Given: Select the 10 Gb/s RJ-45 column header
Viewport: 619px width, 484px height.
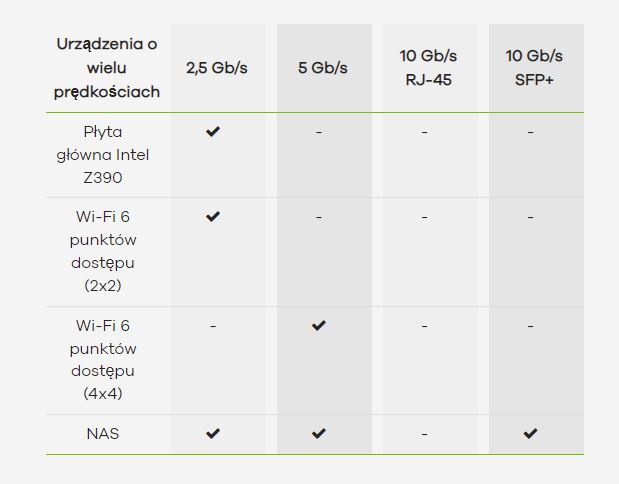Looking at the screenshot, I should pyautogui.click(x=429, y=67).
